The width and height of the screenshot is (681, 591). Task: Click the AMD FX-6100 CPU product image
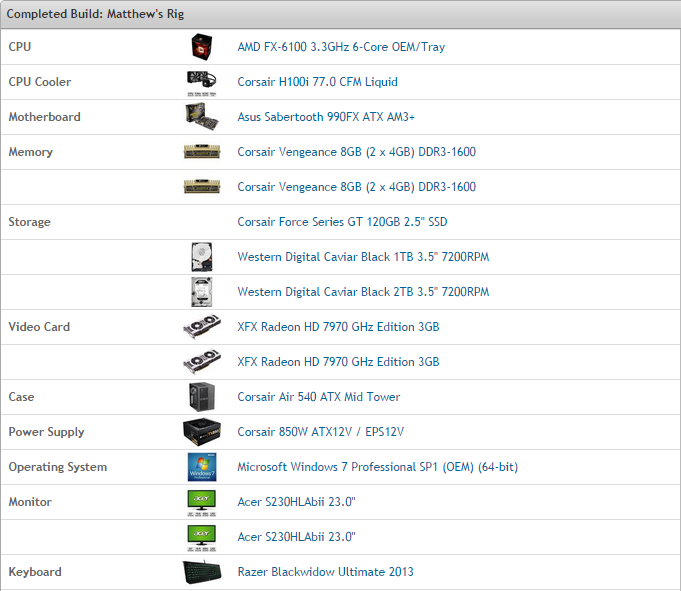[202, 47]
